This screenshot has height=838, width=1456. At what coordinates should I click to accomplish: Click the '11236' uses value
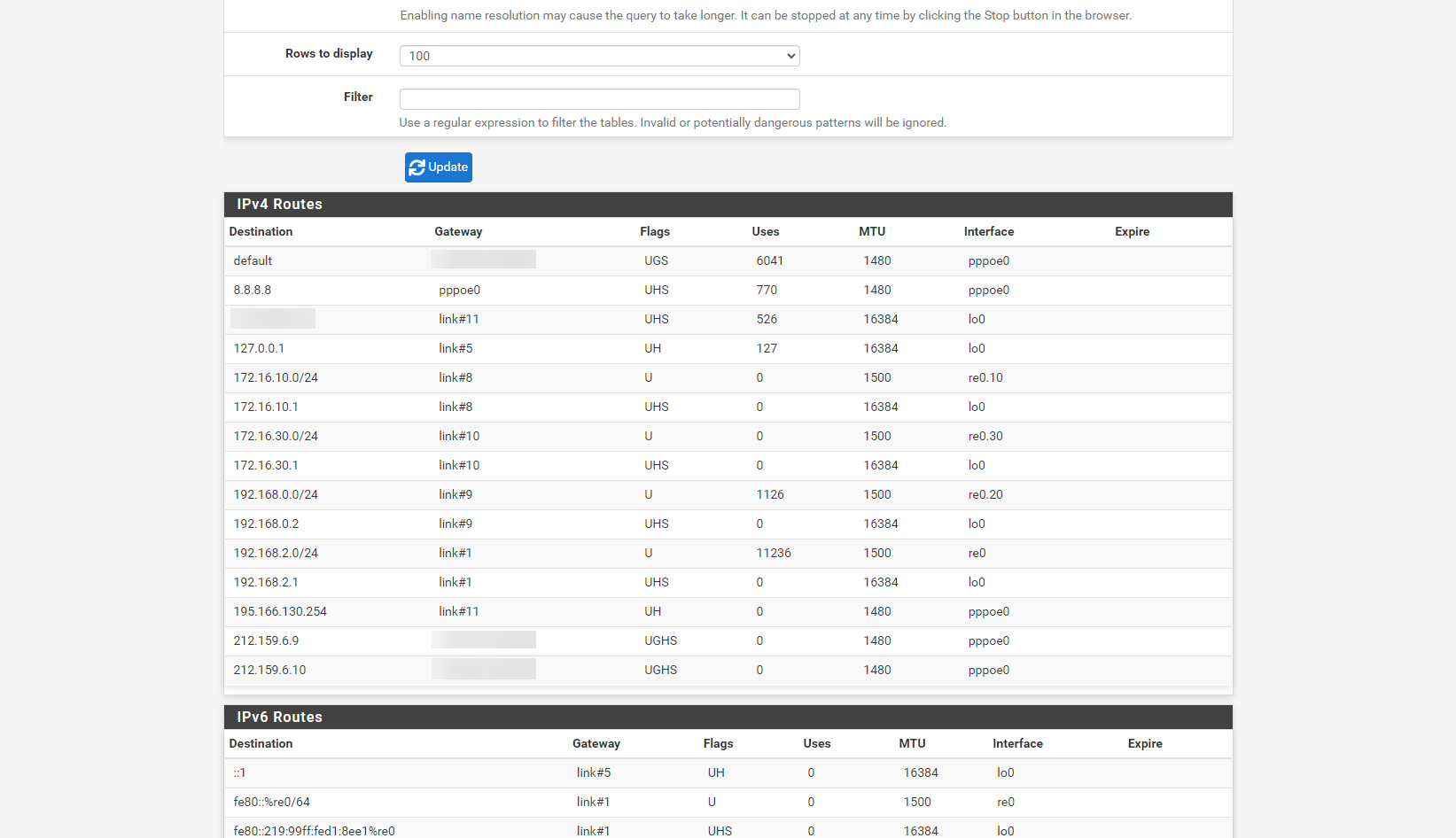click(774, 554)
